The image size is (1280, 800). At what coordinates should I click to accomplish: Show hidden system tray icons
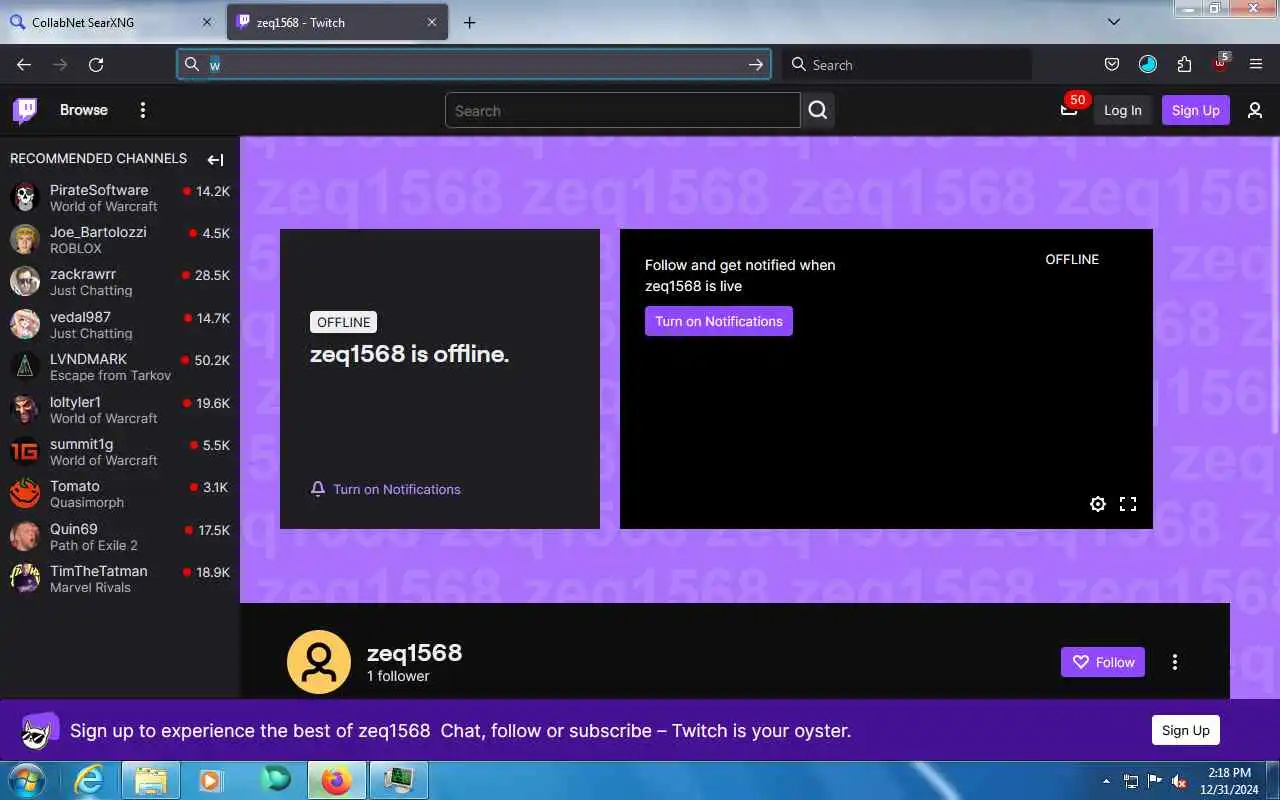click(x=1106, y=781)
